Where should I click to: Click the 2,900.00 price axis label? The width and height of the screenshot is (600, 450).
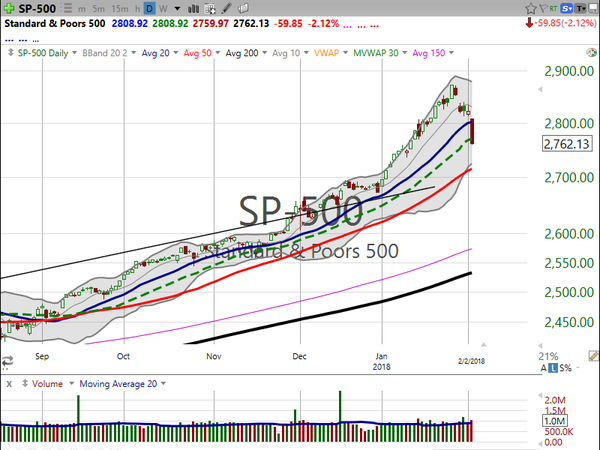[569, 71]
